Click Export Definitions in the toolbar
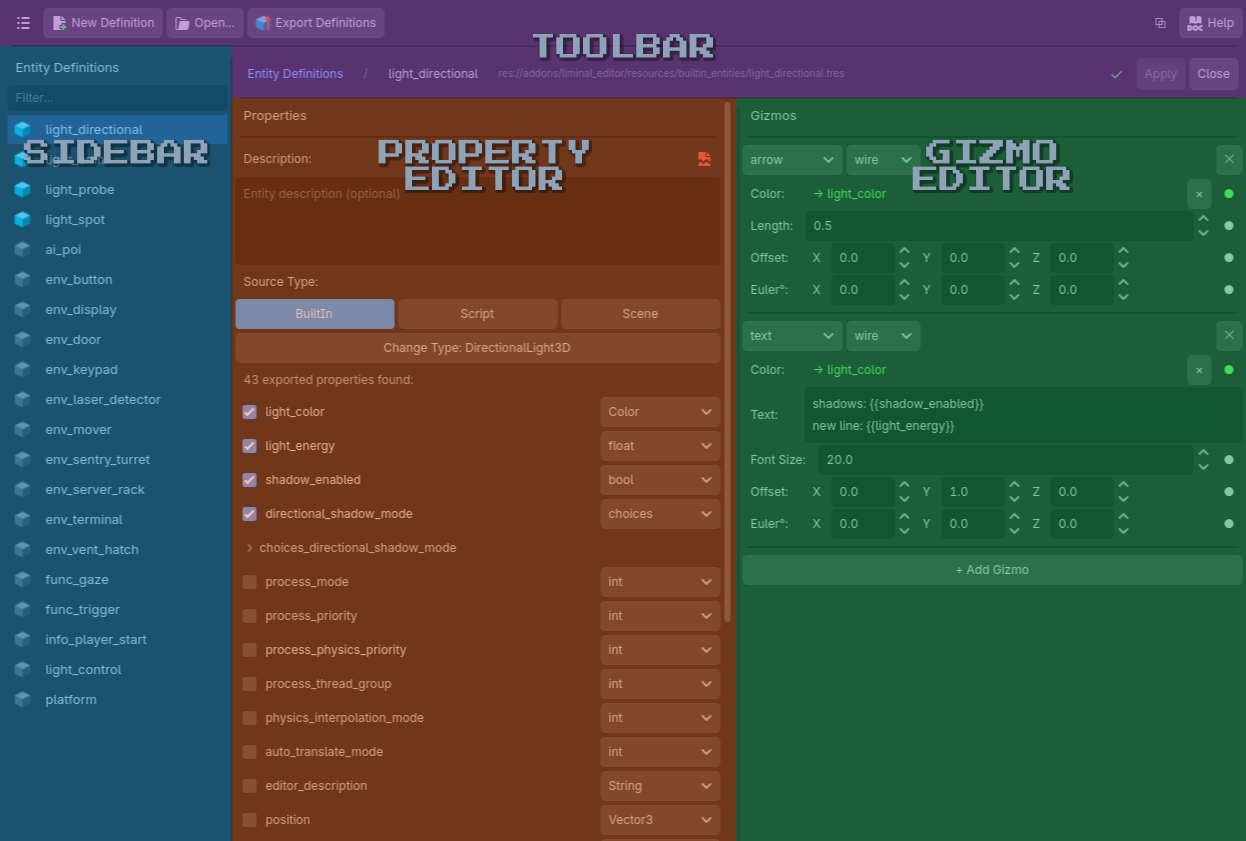 [x=316, y=23]
